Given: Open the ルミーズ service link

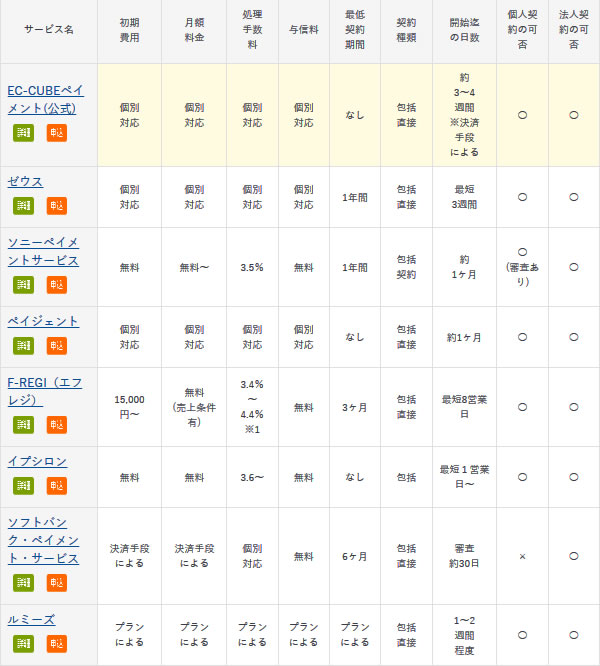Looking at the screenshot, I should pyautogui.click(x=31, y=620).
